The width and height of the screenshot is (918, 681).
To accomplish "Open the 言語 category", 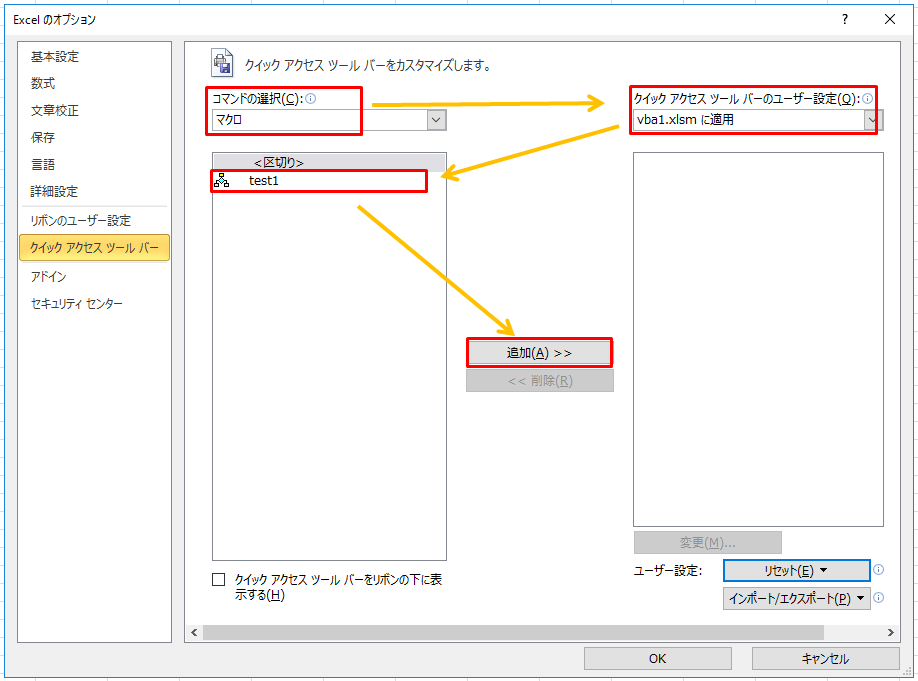I will tap(94, 165).
